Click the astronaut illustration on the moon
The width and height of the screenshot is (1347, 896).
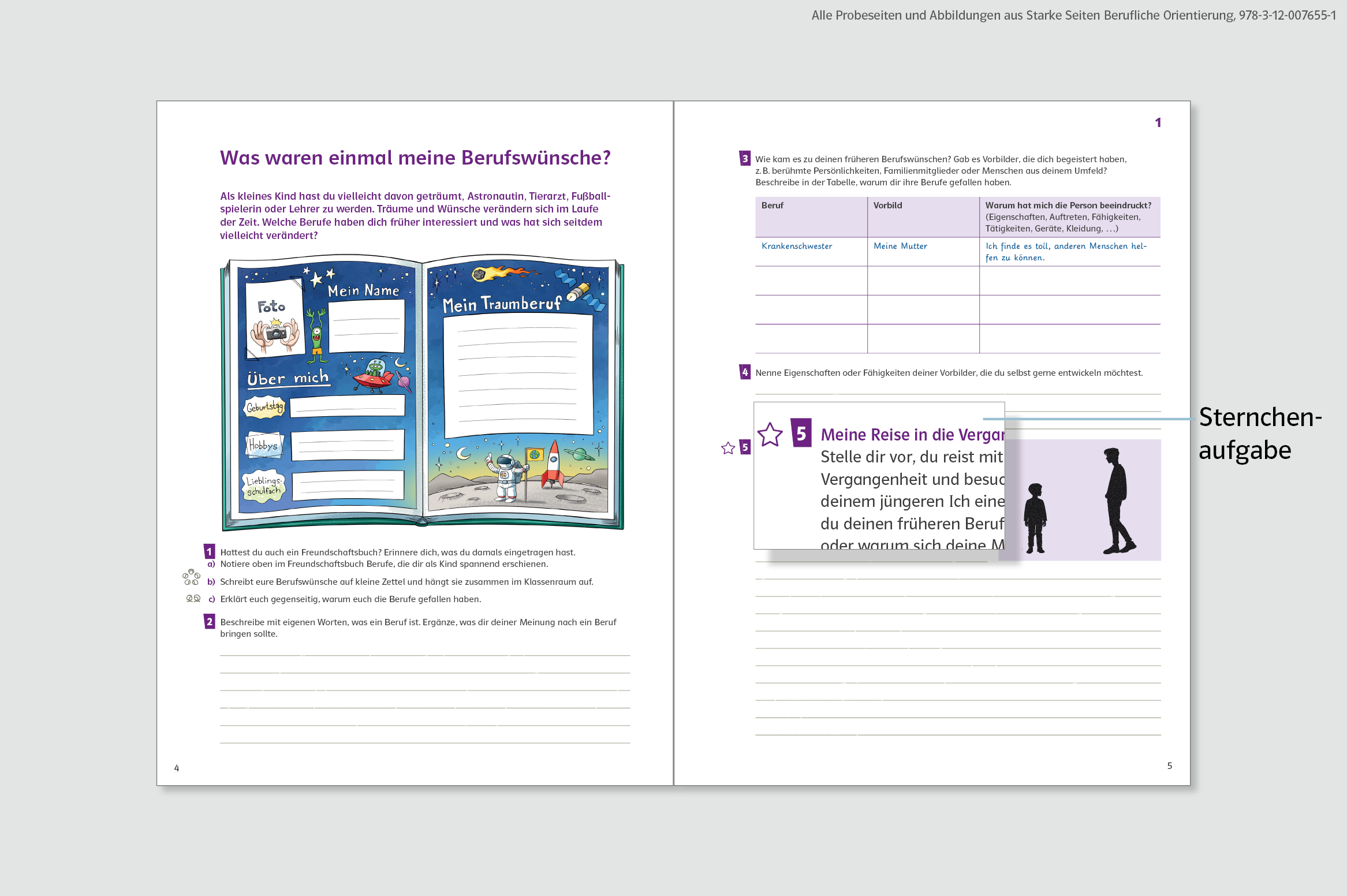point(506,477)
